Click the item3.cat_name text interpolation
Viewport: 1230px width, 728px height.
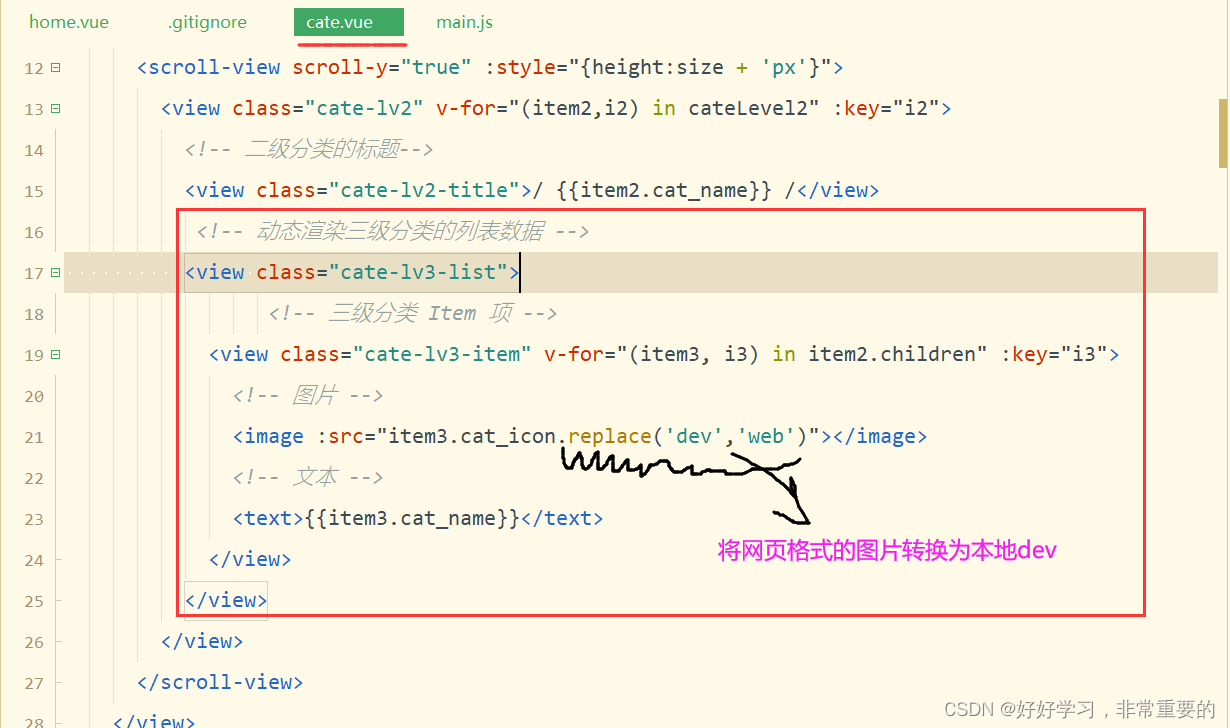click(x=413, y=519)
